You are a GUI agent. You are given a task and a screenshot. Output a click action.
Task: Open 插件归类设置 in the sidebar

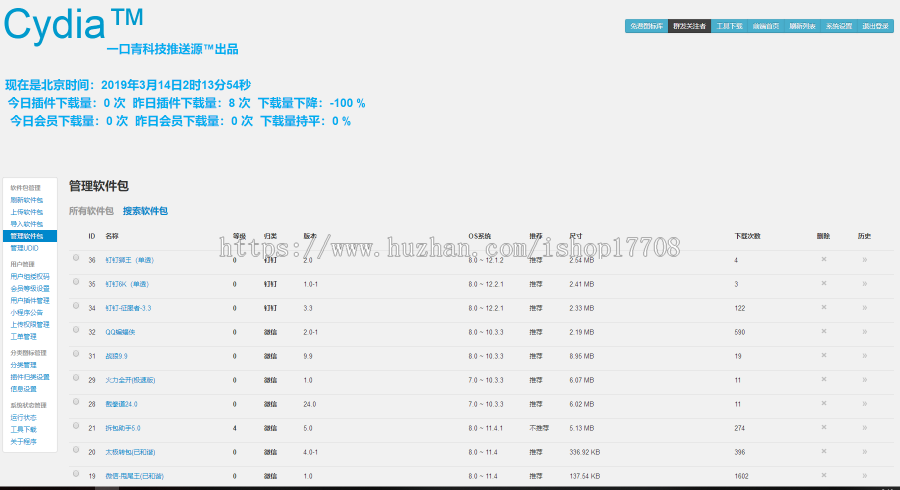click(x=30, y=377)
